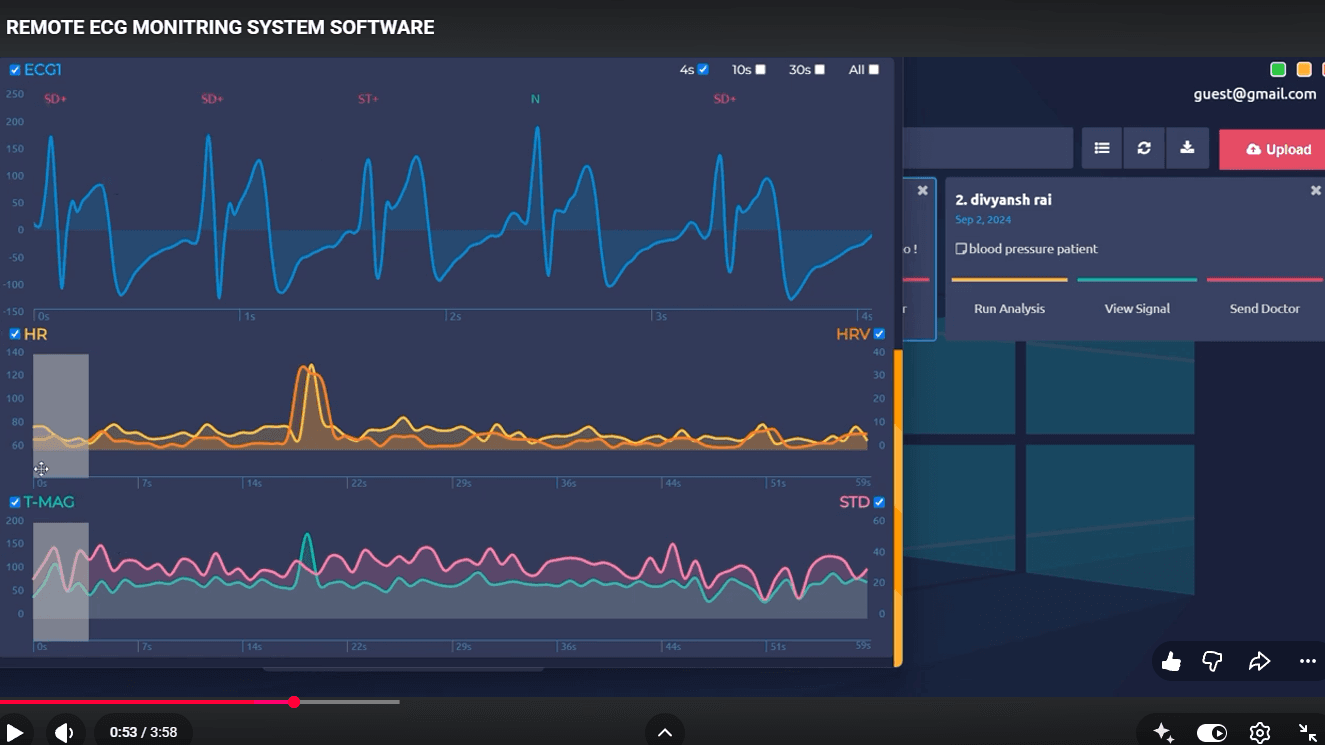Toggle the HRV series checkbox
This screenshot has width=1325, height=745.
coord(879,334)
